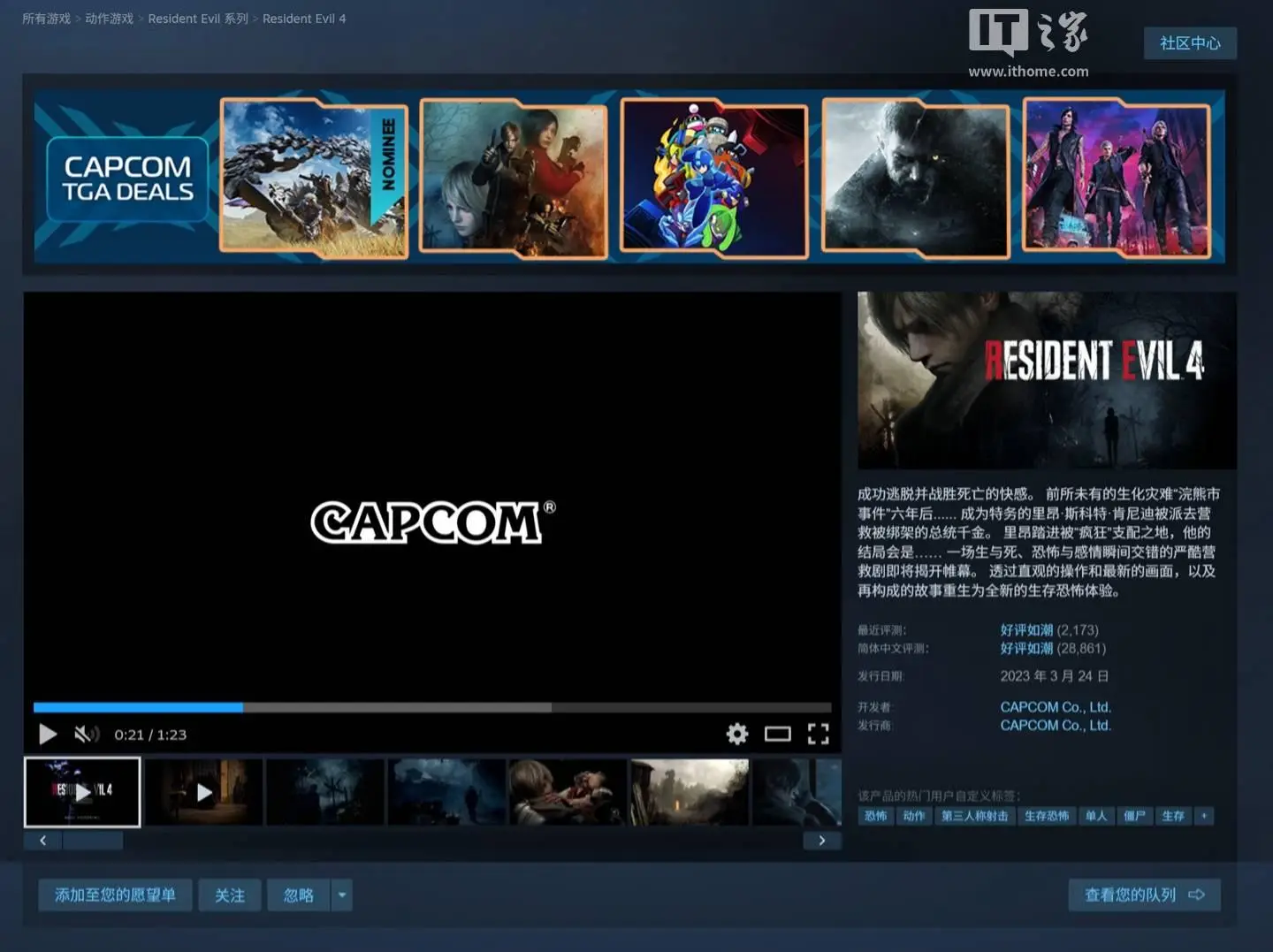1273x952 pixels.
Task: View the trailer in fullscreen
Action: (x=819, y=734)
